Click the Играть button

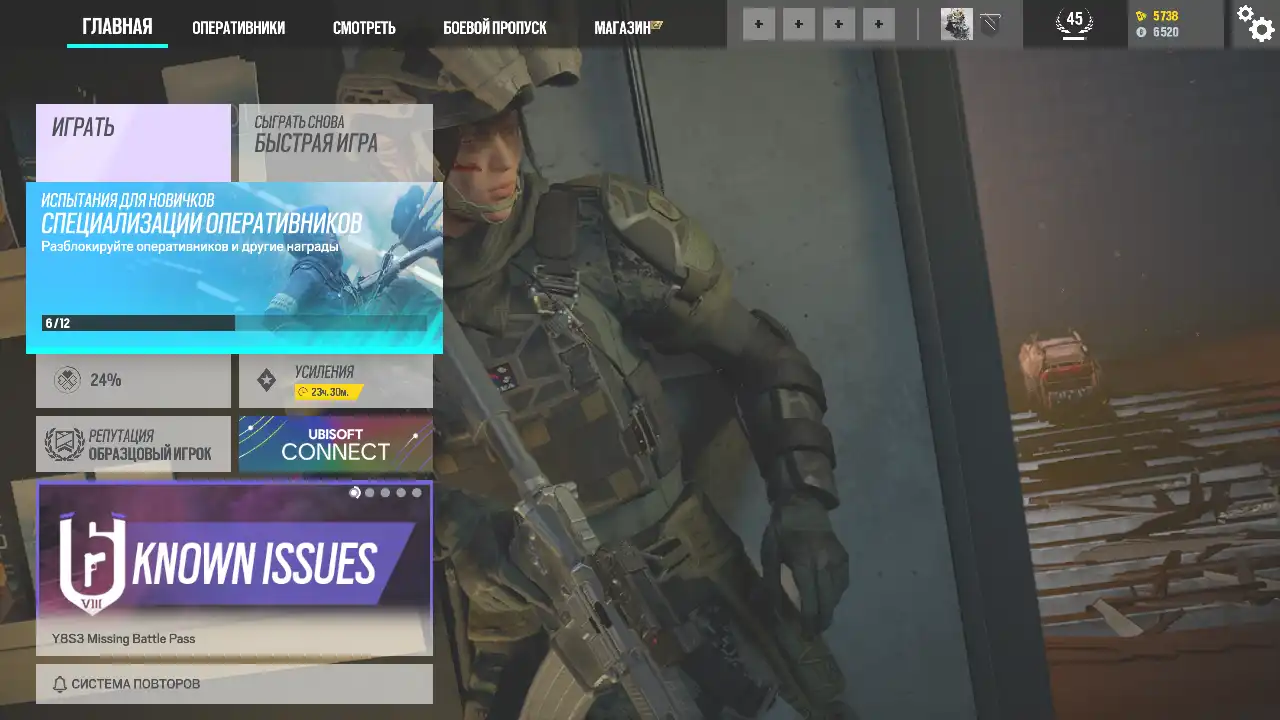pos(133,142)
